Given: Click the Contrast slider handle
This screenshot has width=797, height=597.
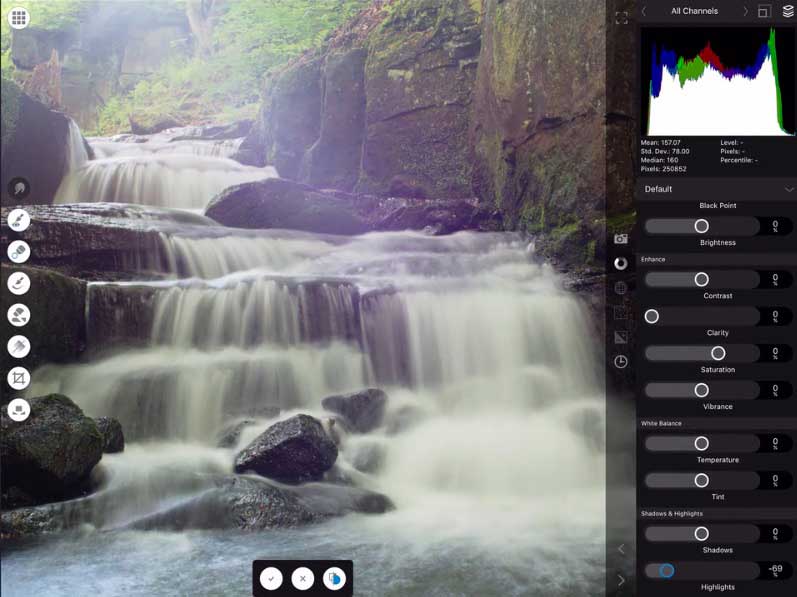Looking at the screenshot, I should click(x=701, y=279).
